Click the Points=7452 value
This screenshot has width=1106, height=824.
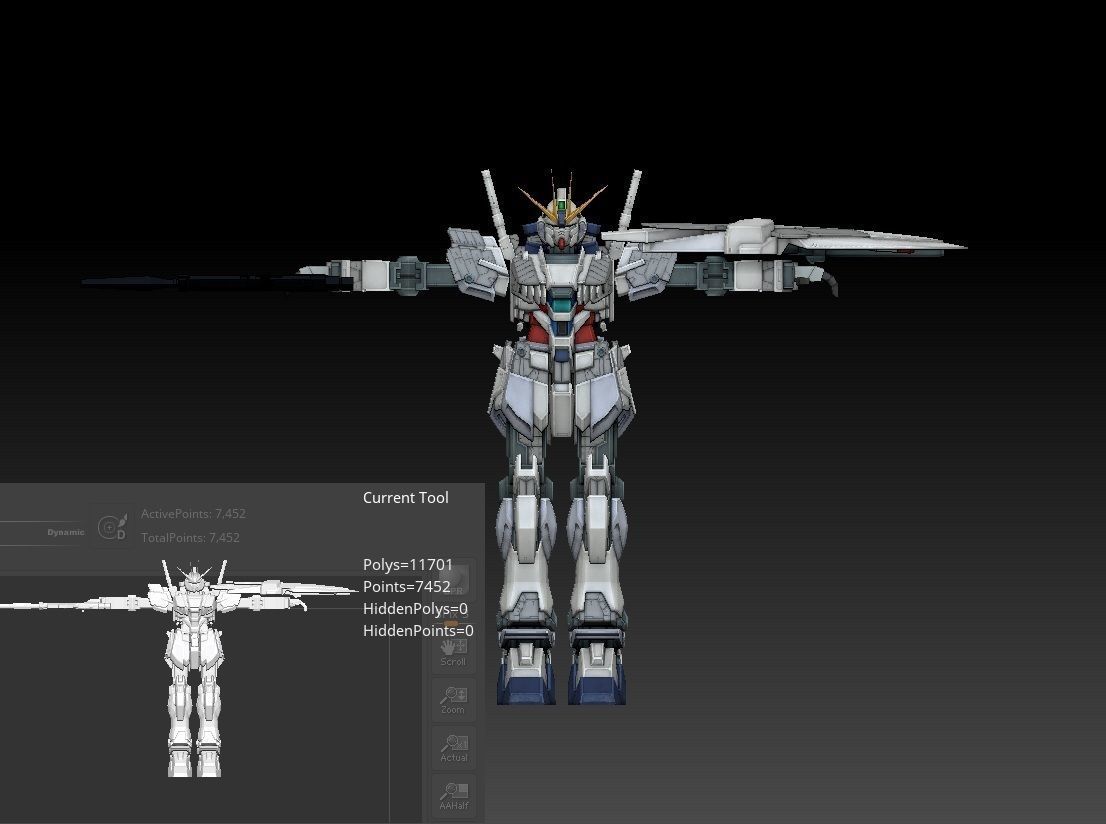[x=406, y=586]
